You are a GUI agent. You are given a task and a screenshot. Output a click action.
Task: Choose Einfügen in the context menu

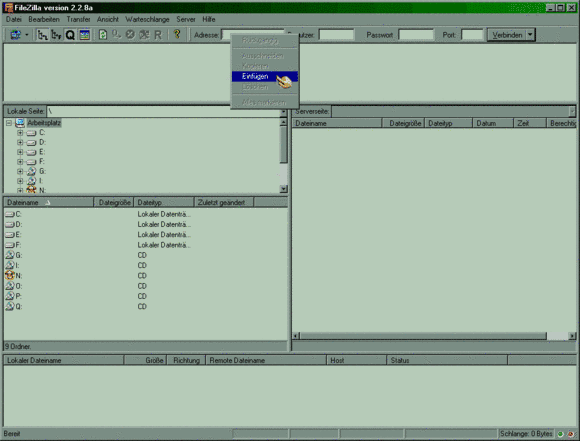coord(264,77)
